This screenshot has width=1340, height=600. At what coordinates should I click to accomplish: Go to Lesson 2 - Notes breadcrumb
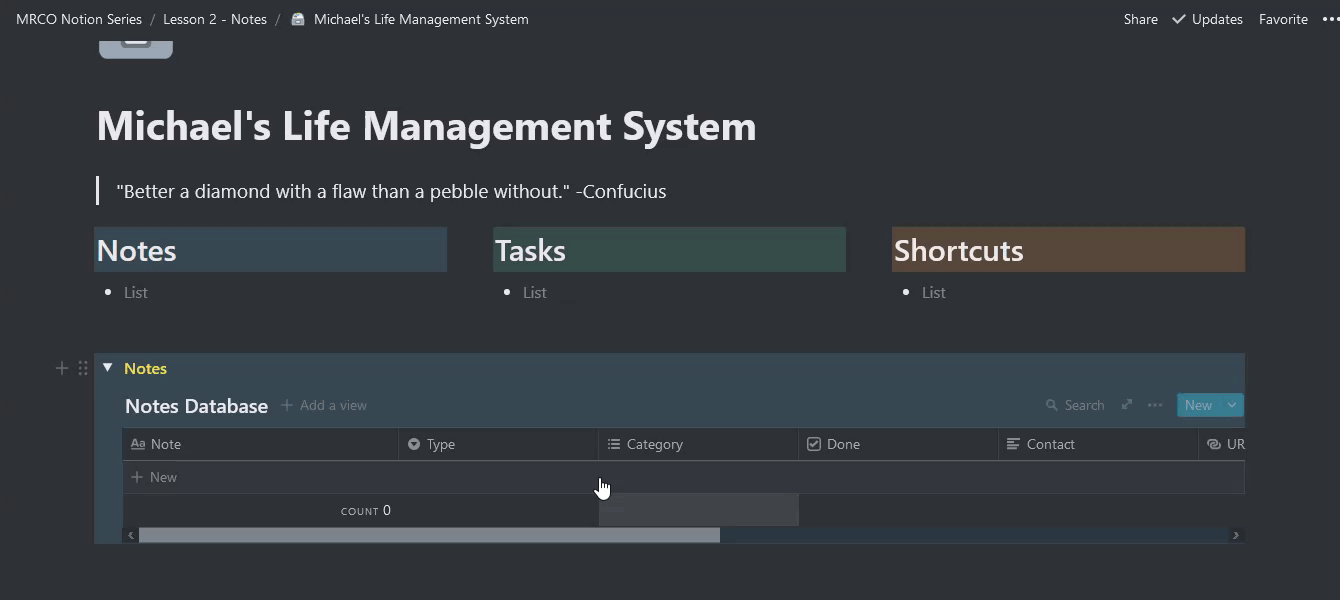214,19
